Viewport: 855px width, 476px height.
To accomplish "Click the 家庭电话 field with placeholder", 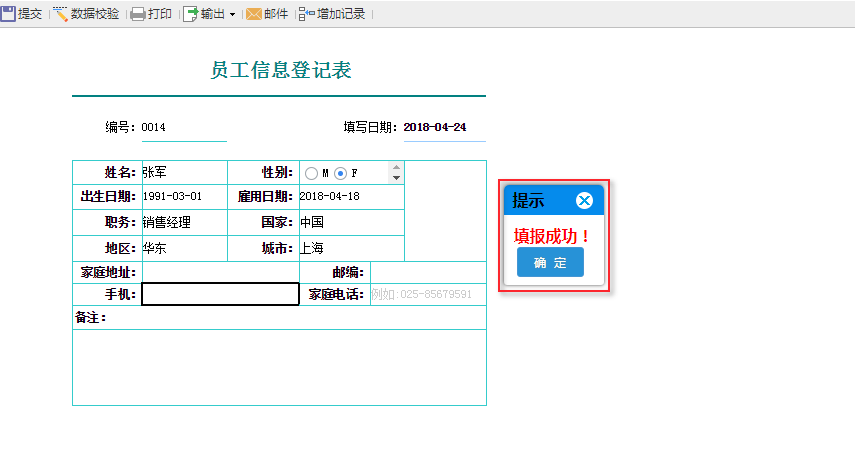I will 428,294.
